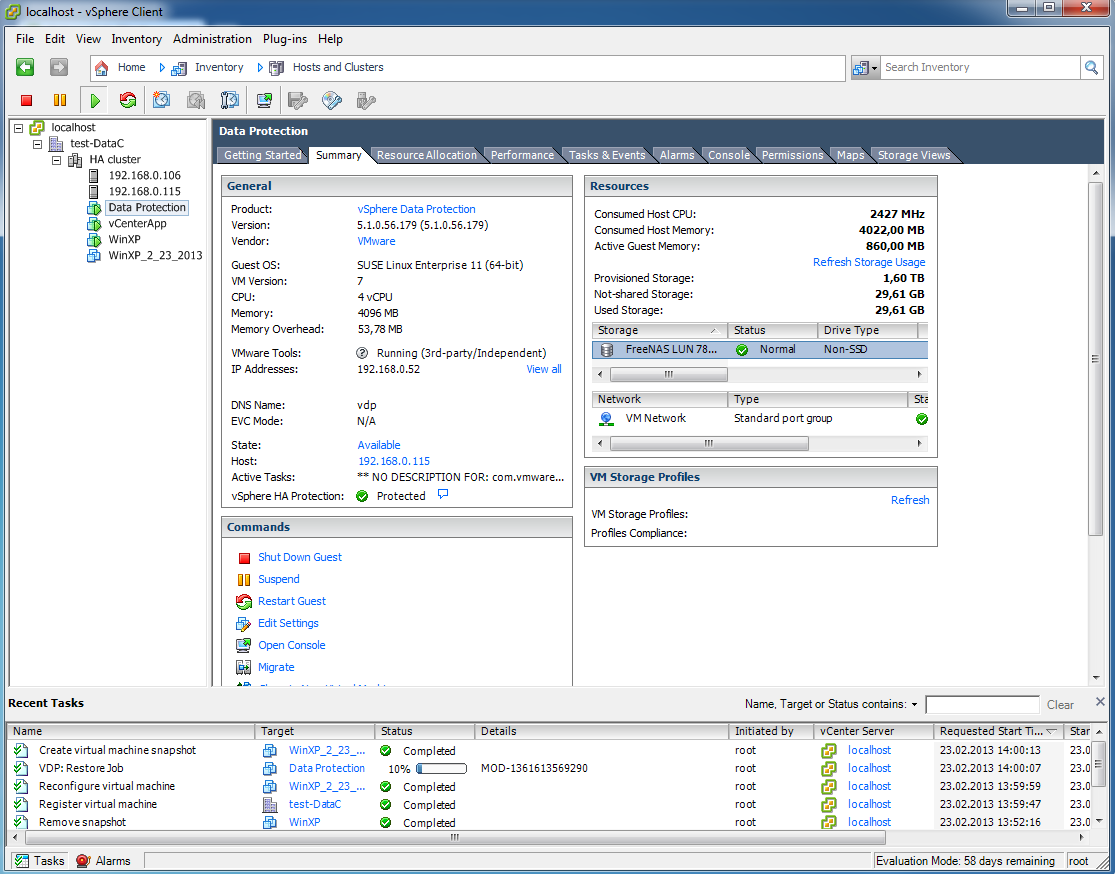The height and width of the screenshot is (874, 1115).
Task: Sort by the Storage column header
Action: (659, 330)
